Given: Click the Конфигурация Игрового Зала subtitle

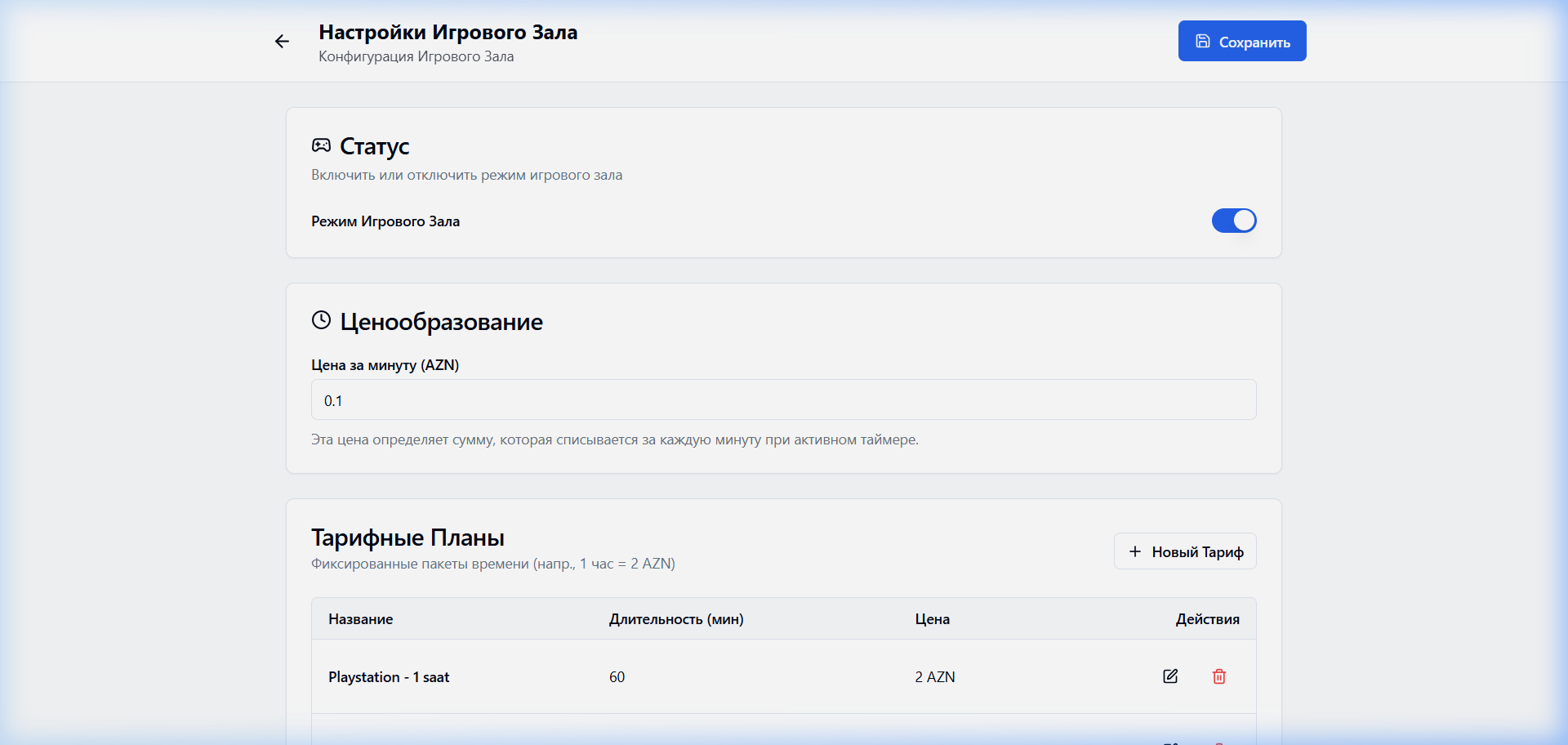Looking at the screenshot, I should tap(416, 56).
